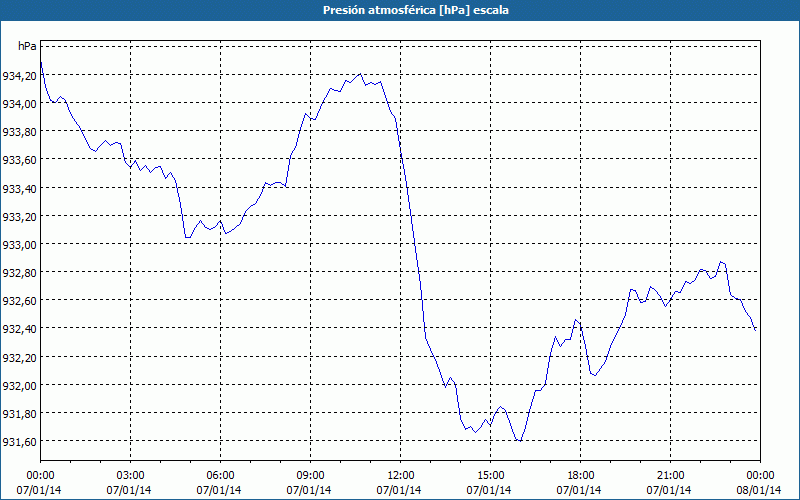Screen dimensions: 800x500
Task: Click the pressure curve minimum near 16:00
Action: click(519, 440)
